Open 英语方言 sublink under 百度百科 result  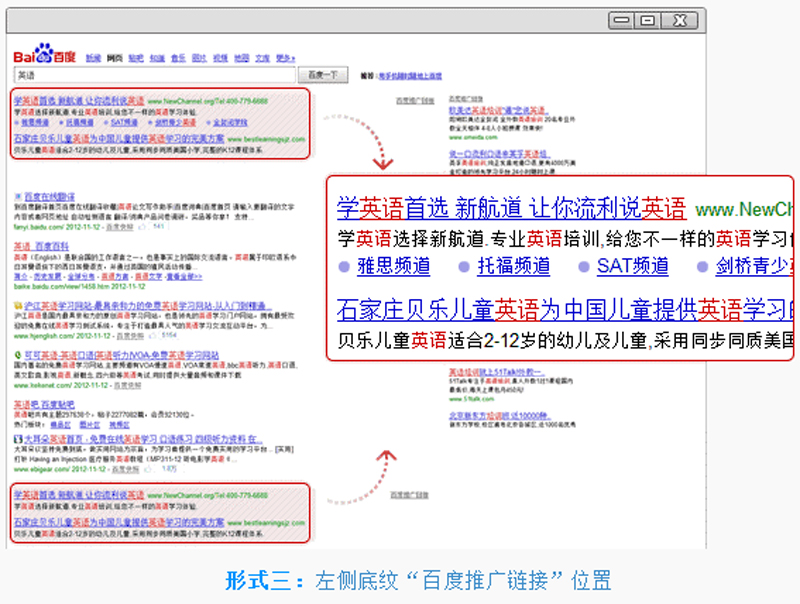point(115,276)
